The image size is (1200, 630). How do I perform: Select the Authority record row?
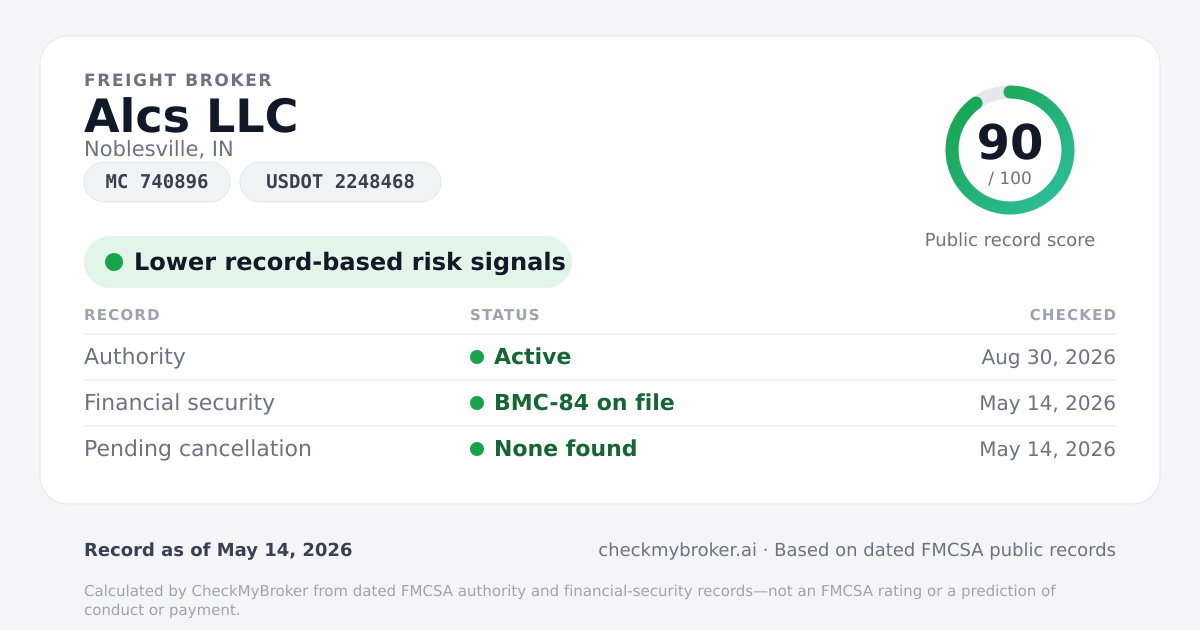(600, 357)
